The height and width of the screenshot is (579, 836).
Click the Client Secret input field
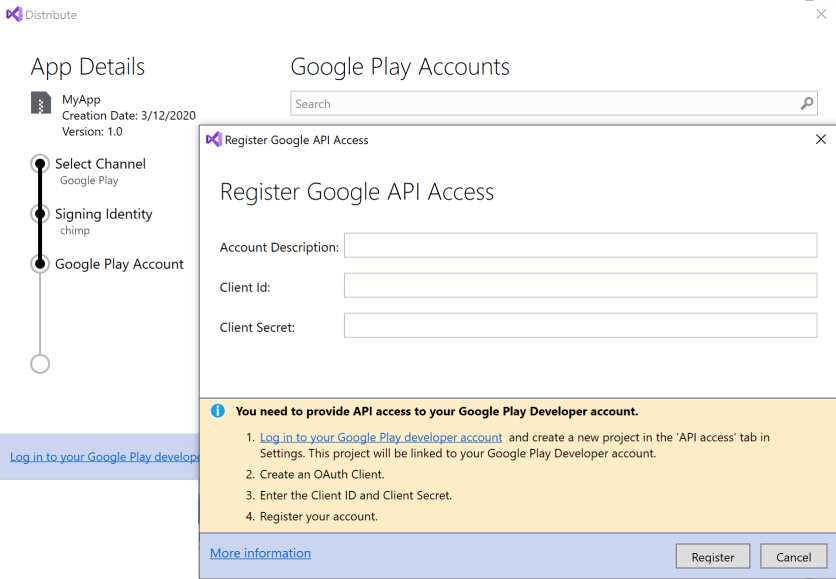(580, 327)
